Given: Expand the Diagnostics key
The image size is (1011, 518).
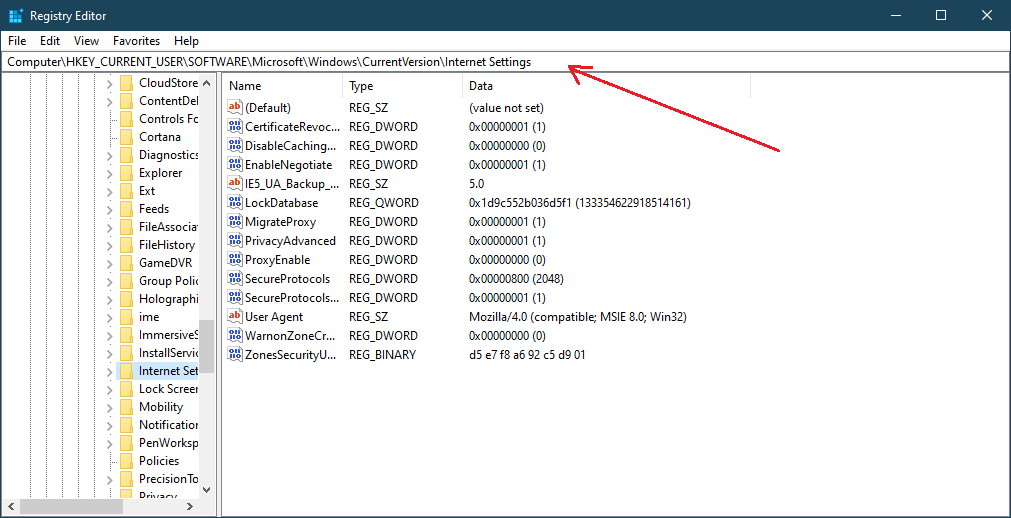Looking at the screenshot, I should 110,155.
